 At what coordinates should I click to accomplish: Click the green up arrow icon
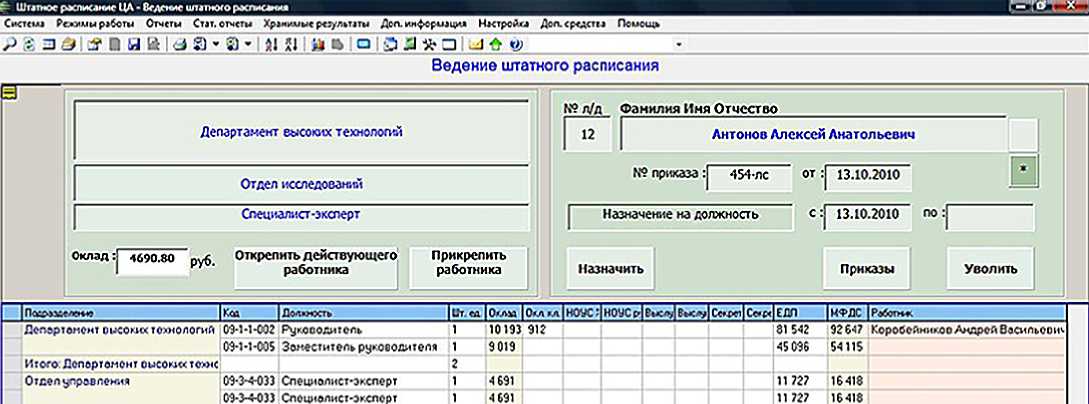click(496, 44)
